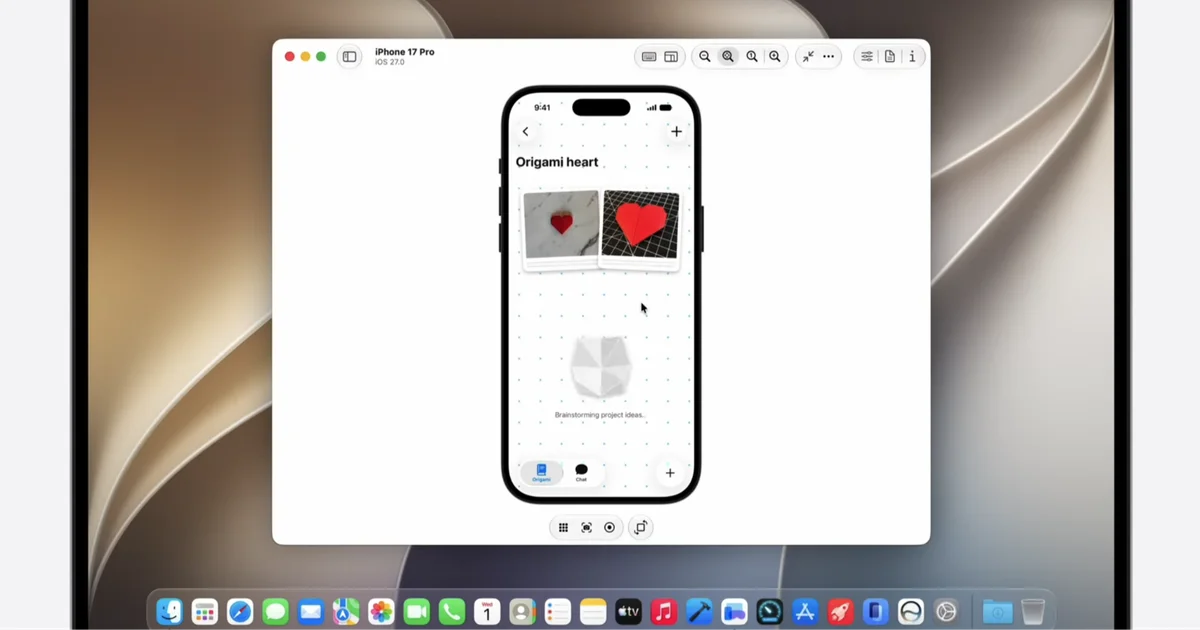Click the iPhone 17 Pro device title
This screenshot has height=630, width=1200.
(x=404, y=52)
